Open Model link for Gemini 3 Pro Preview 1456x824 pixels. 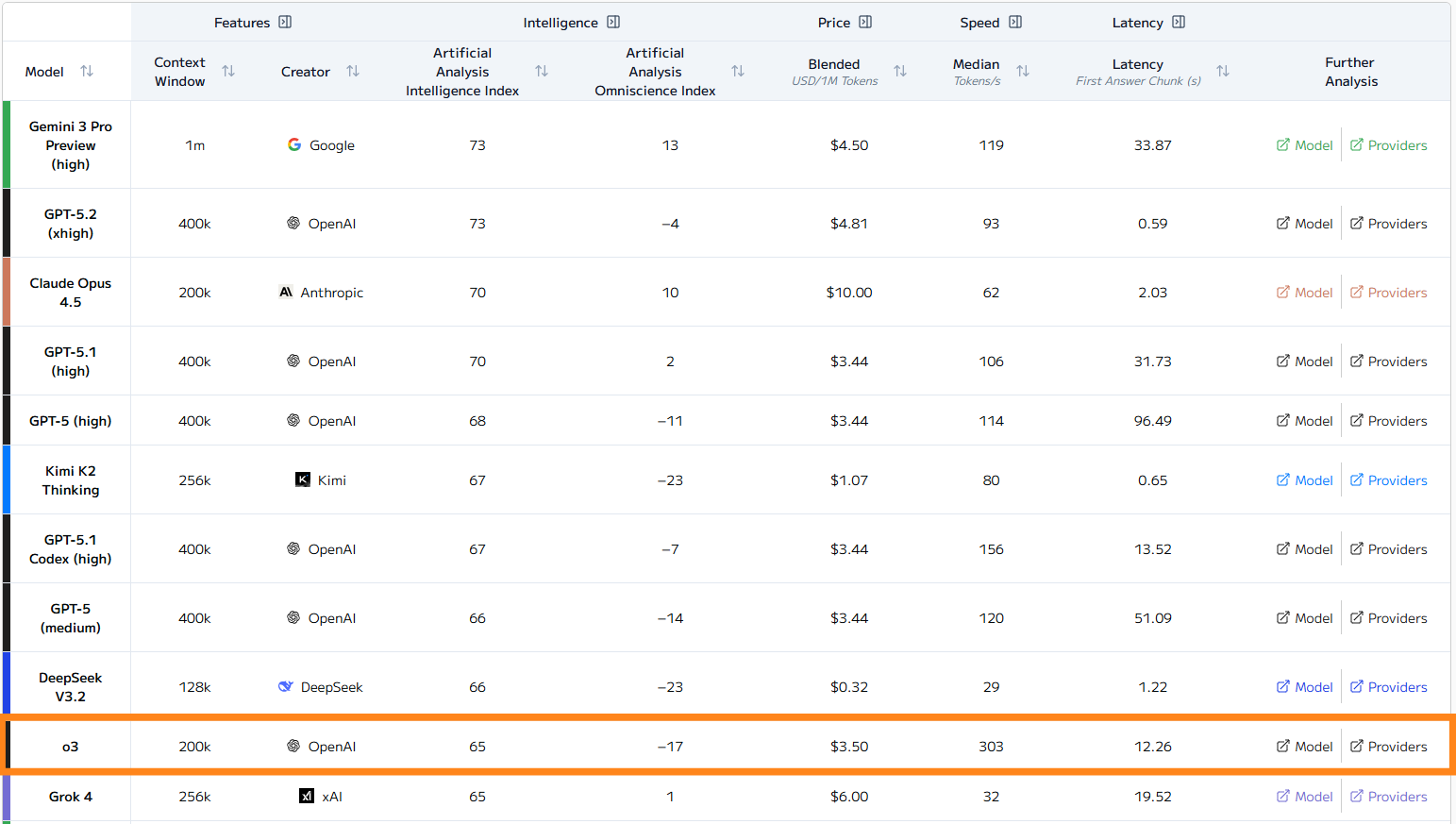1305,145
